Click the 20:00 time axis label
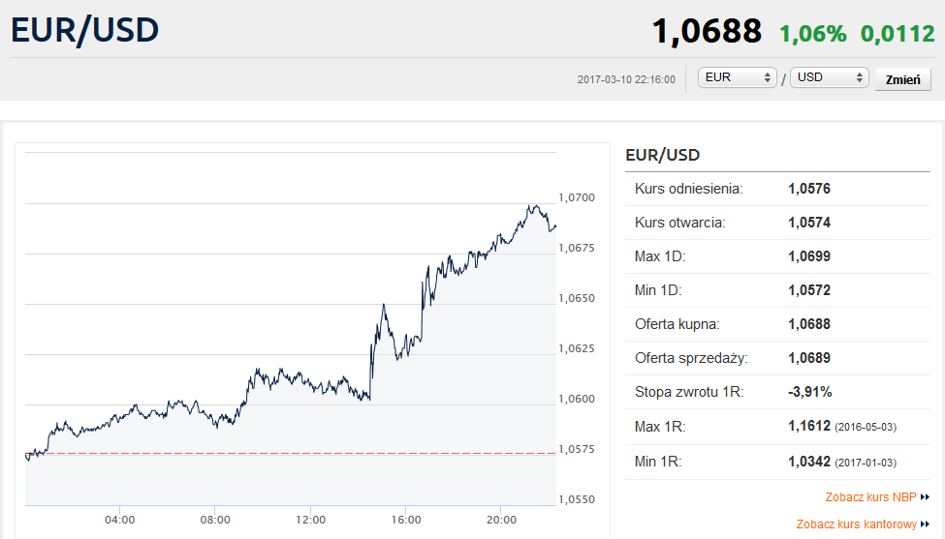Screen dimensions: 945x539 pos(501,520)
